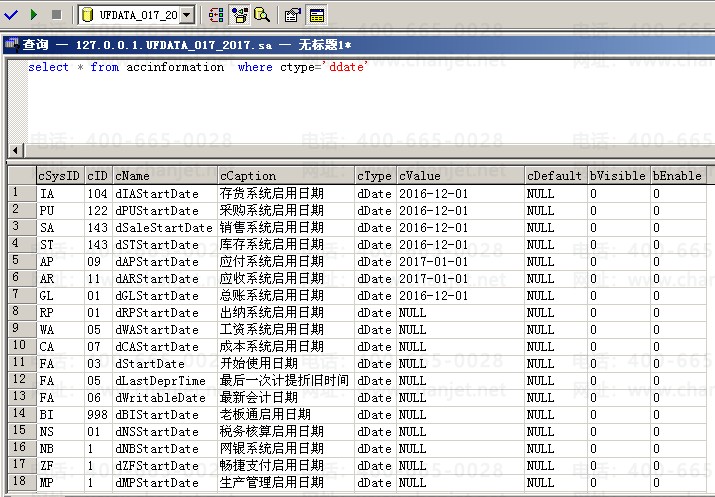Click the cValue column header
The height and width of the screenshot is (497, 715).
coord(459,176)
